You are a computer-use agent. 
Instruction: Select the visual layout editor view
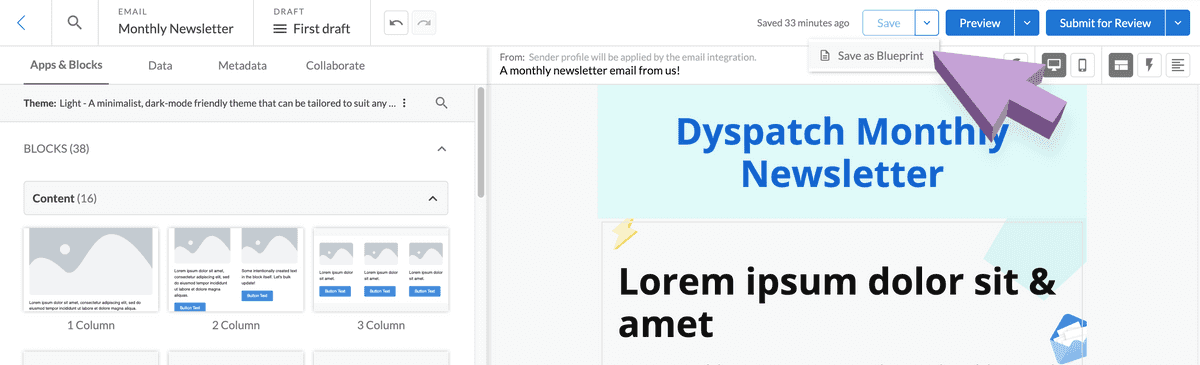[x=1121, y=65]
